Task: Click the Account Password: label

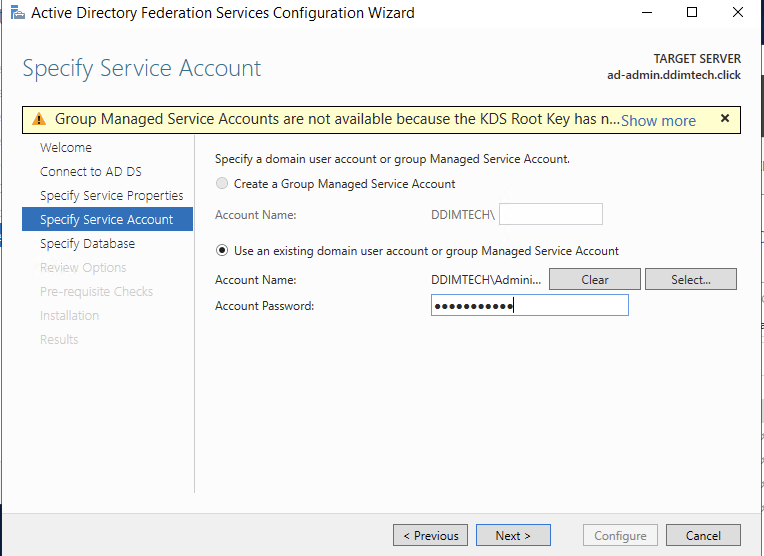Action: 265,306
